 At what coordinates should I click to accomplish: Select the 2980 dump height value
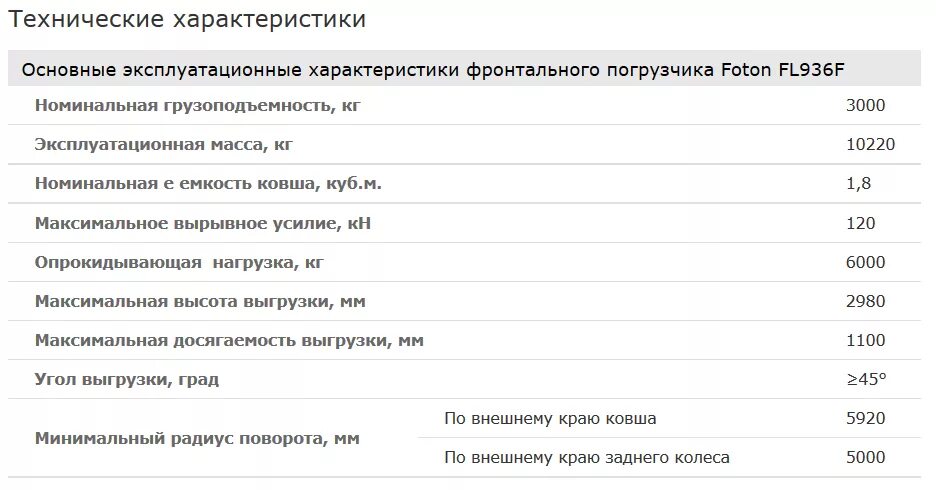[x=866, y=301]
